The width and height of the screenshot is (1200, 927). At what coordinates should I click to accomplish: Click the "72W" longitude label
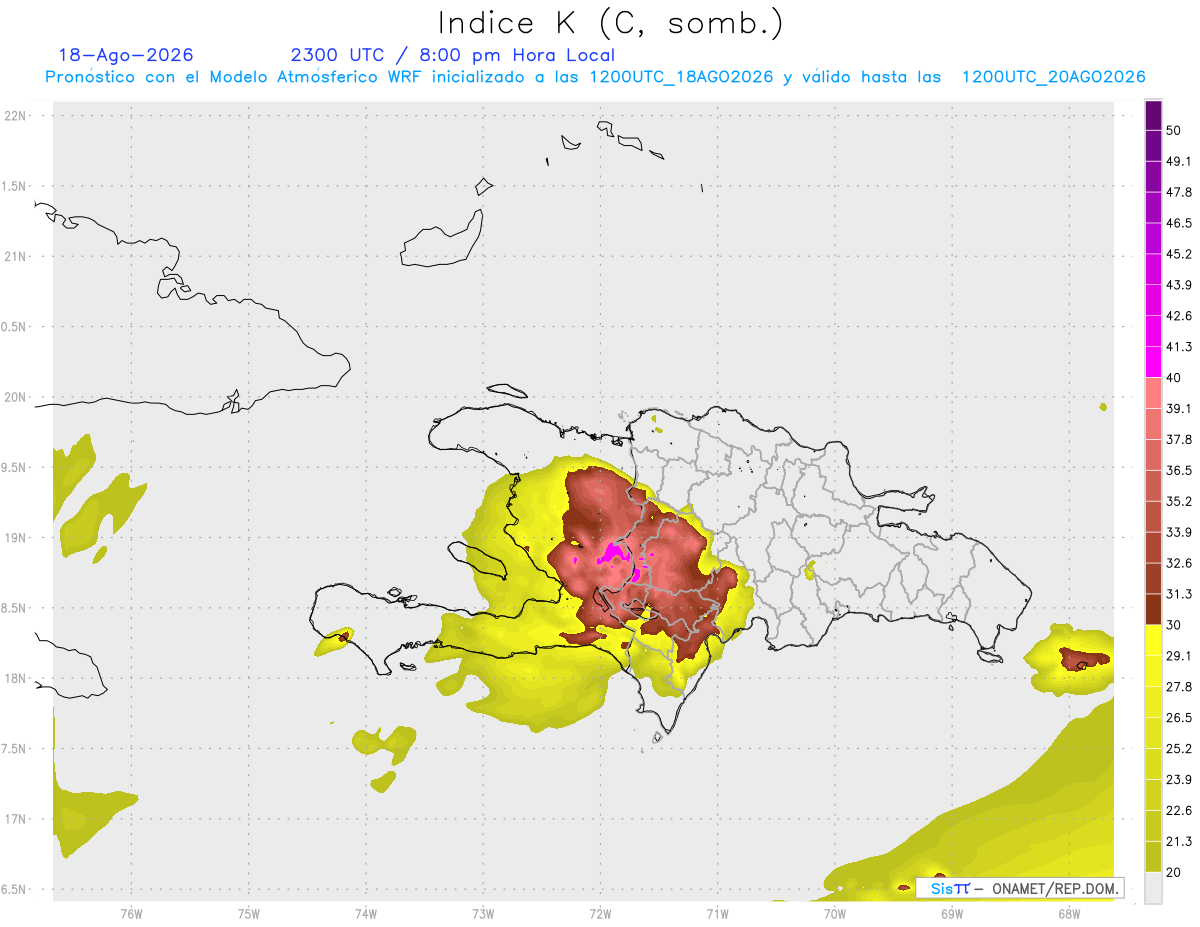click(600, 914)
